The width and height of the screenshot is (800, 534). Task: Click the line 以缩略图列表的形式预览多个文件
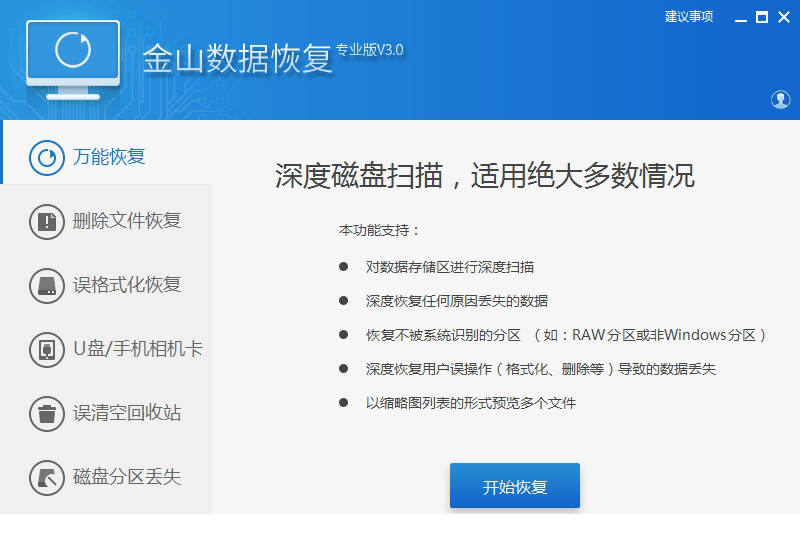(x=471, y=403)
